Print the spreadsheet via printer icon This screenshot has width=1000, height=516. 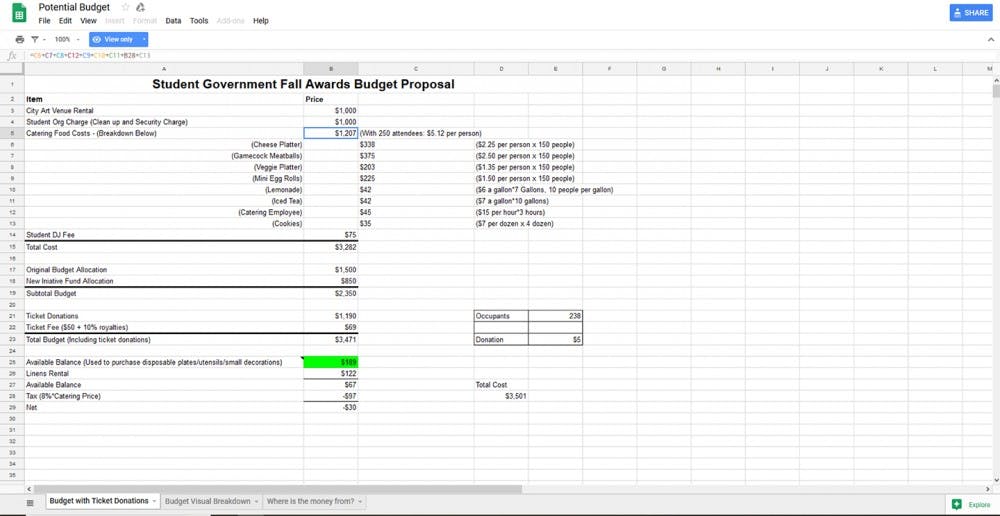point(20,40)
